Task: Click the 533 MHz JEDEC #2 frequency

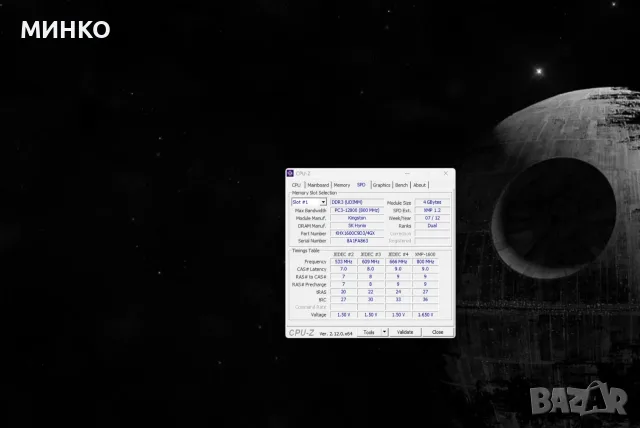Action: point(343,262)
